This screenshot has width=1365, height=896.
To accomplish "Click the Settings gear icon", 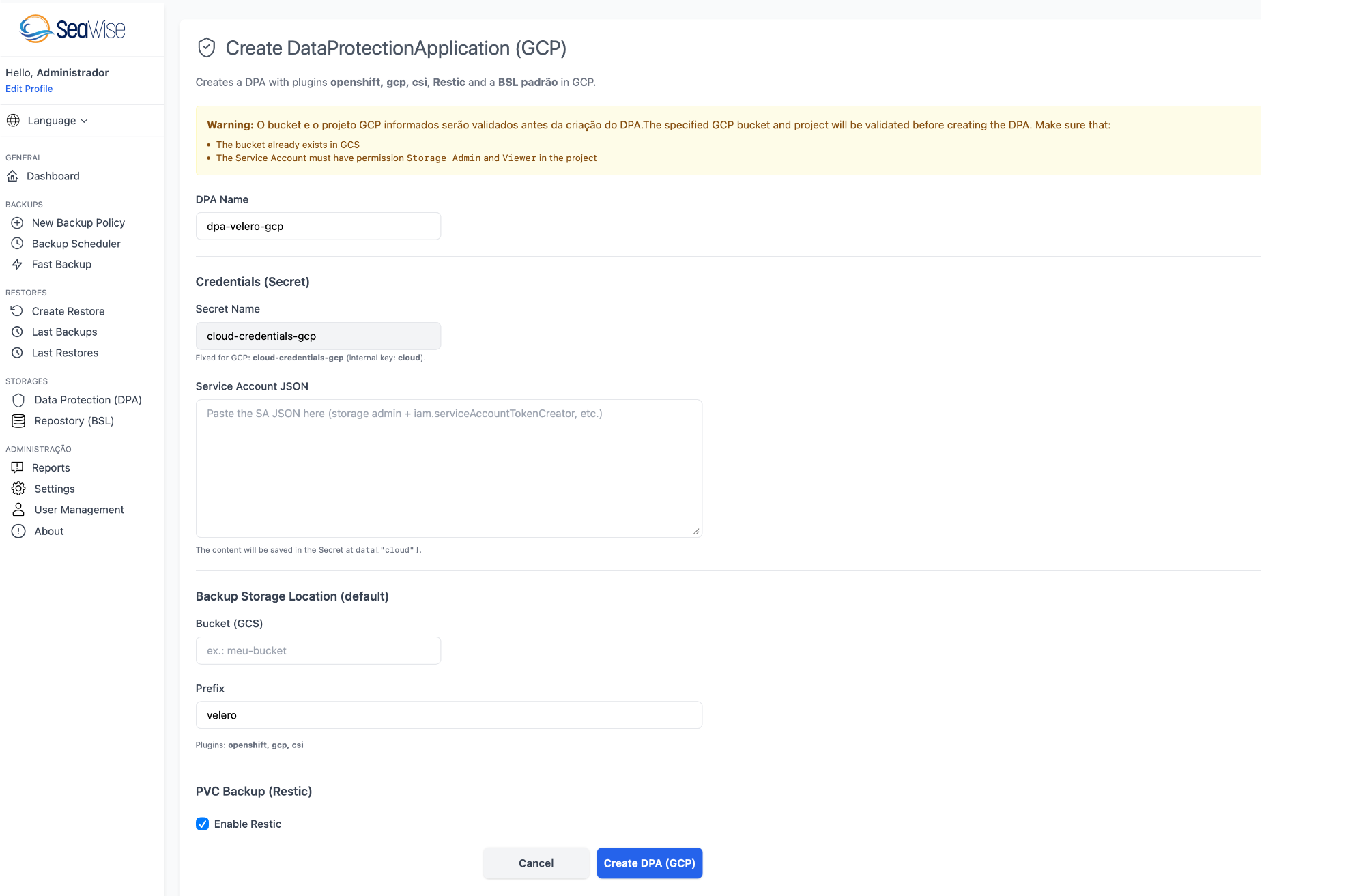I will point(18,489).
